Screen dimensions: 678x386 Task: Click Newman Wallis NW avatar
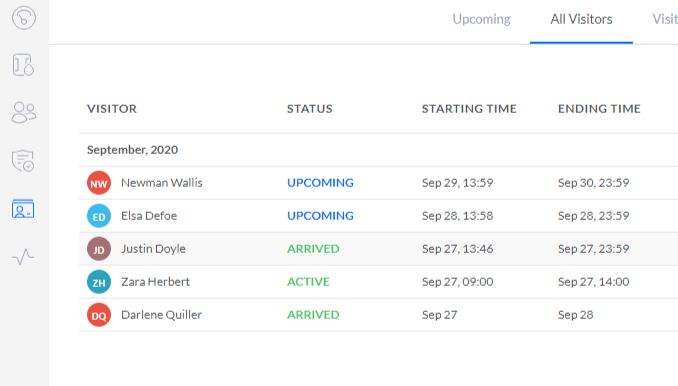tap(99, 183)
